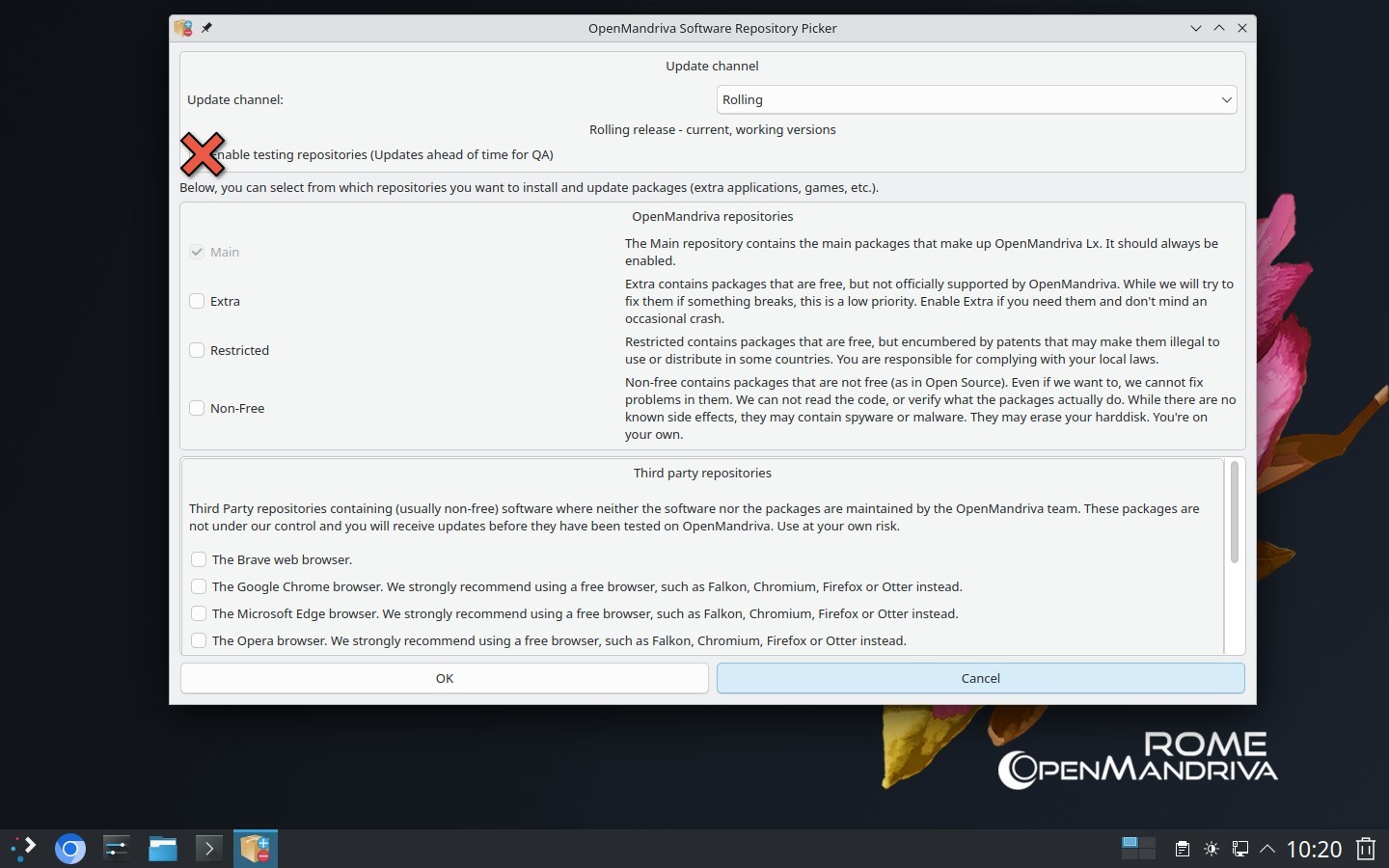Select the Repository Picker taskbar entry

256,849
